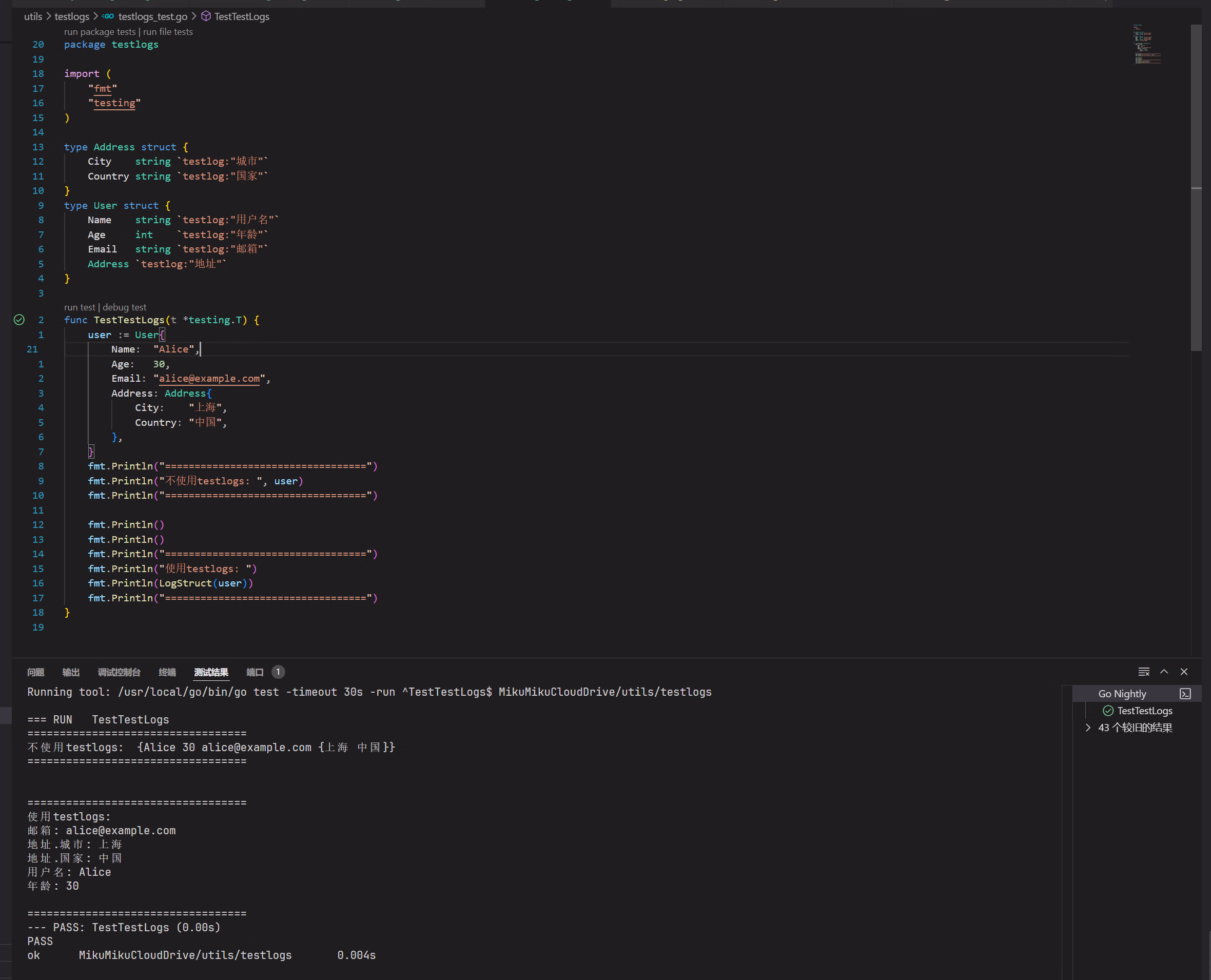Click Go file icon in breadcrumb
The width and height of the screenshot is (1211, 980).
tap(108, 16)
